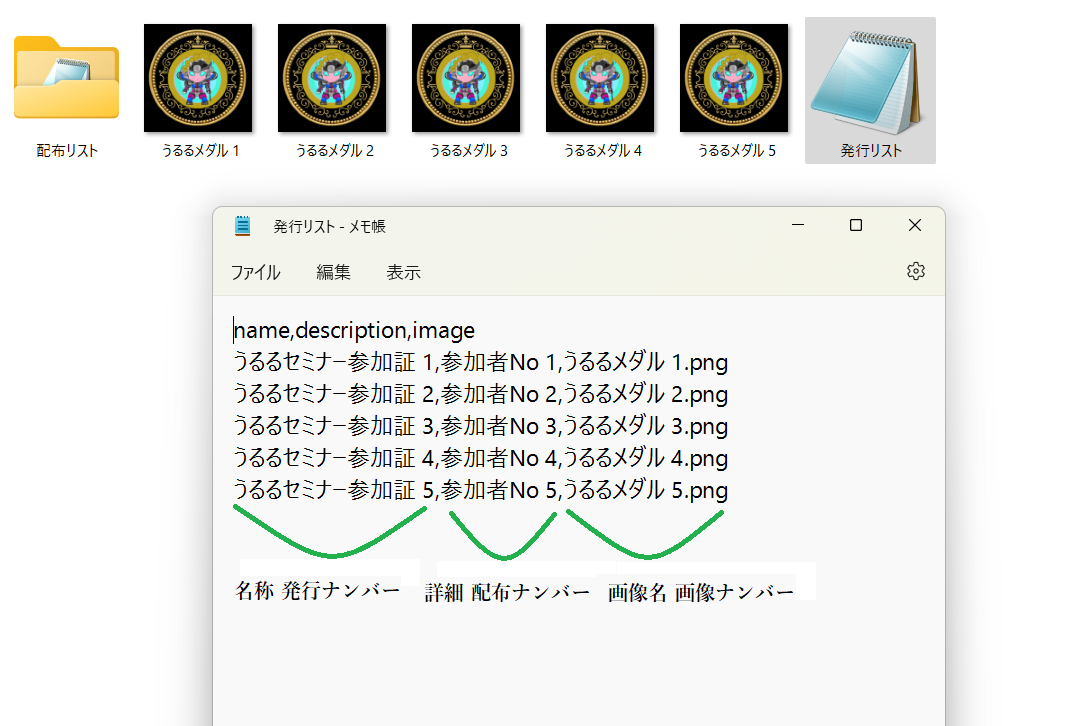Click the 発行リスト - メモ帳 window title

[329, 226]
